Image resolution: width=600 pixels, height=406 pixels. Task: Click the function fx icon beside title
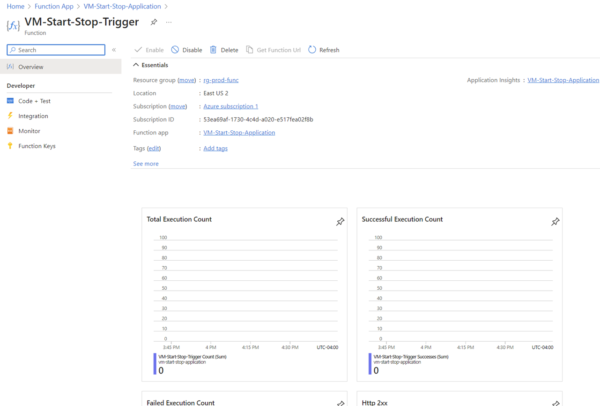tap(13, 26)
